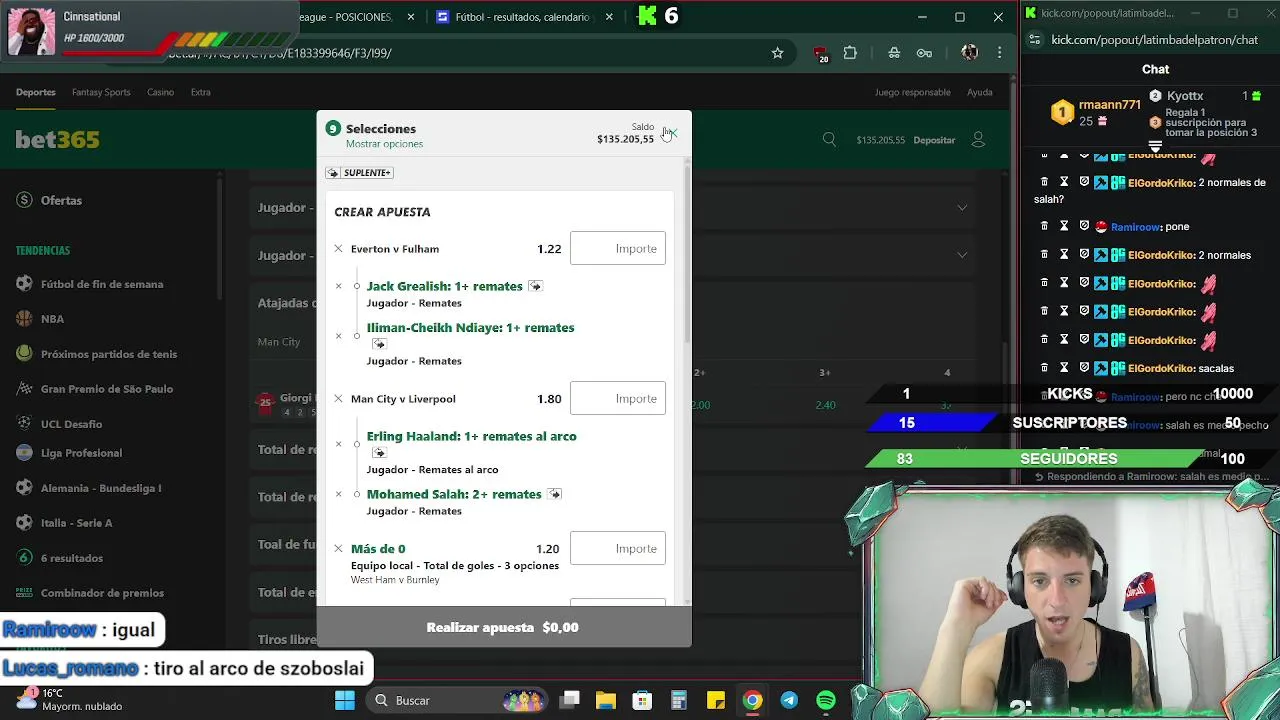Click the substitute icon under Iliman-Cheikh Ndiaye

[379, 344]
